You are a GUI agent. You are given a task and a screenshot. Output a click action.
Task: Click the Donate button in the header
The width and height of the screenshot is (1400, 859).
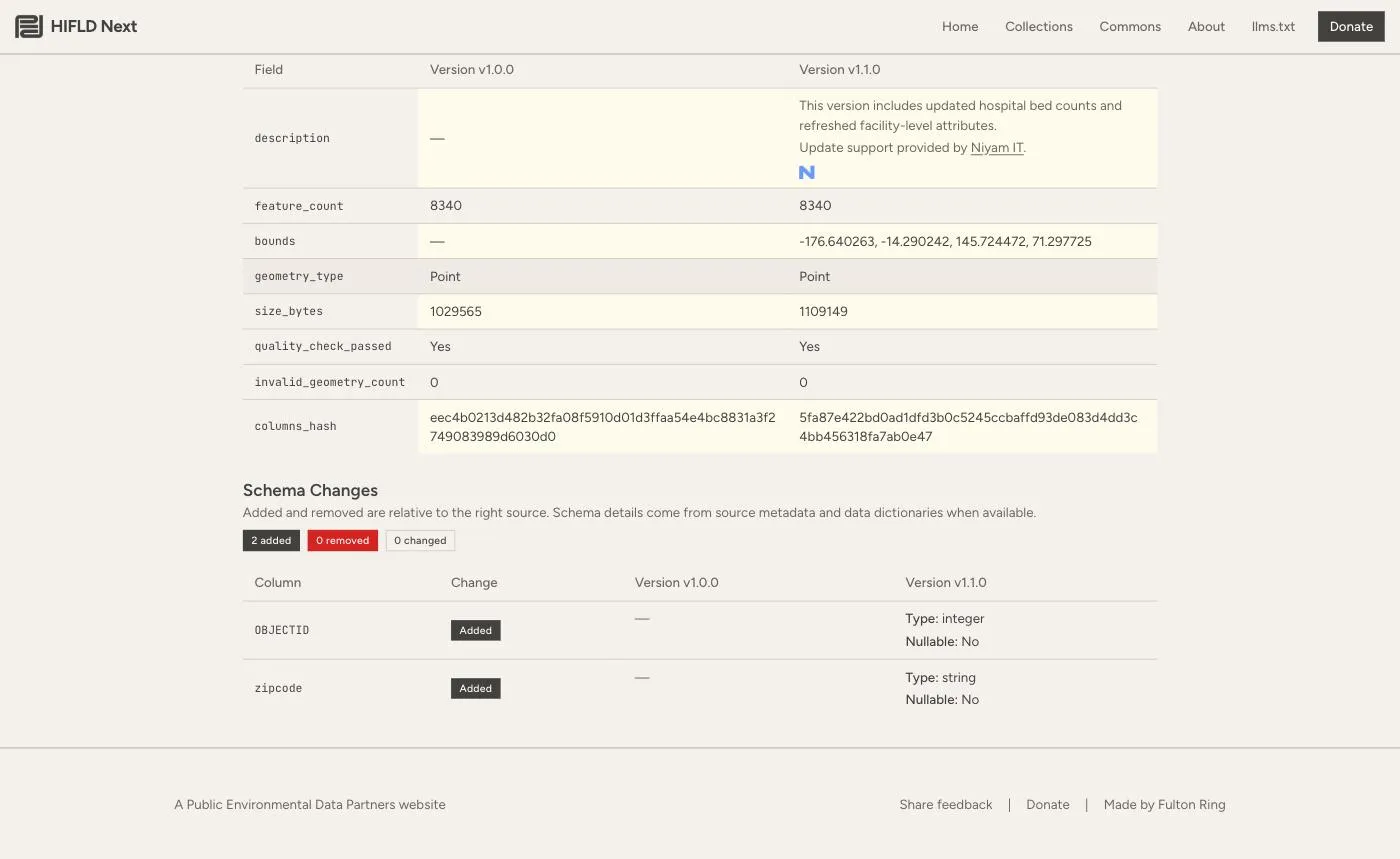click(1351, 27)
